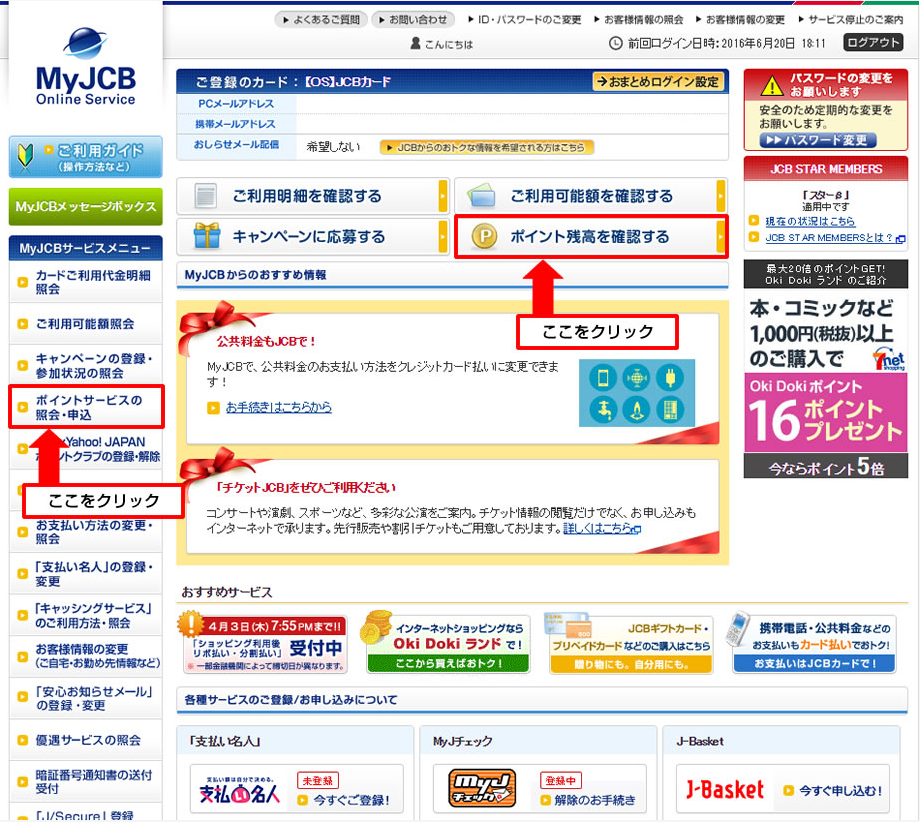Image resolution: width=920 pixels, height=822 pixels.
Task: Click the gold P coin icon
Action: (x=485, y=237)
